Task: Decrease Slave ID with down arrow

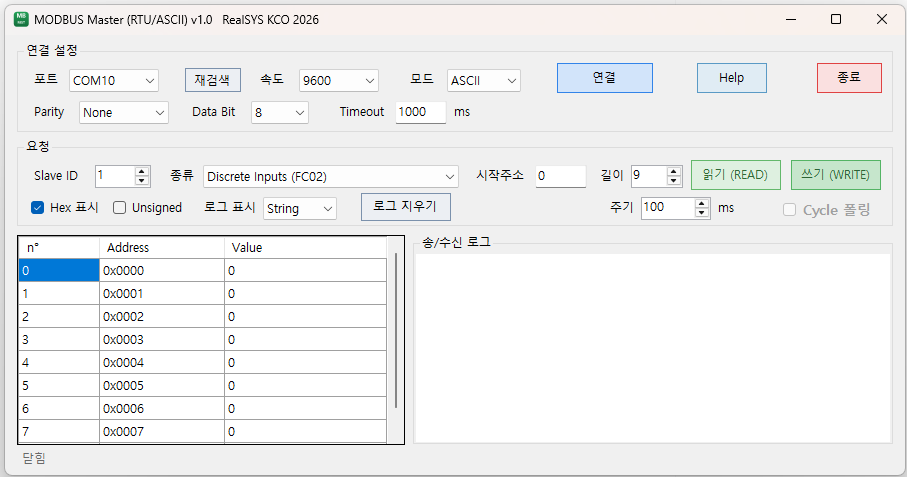Action: pyautogui.click(x=142, y=180)
